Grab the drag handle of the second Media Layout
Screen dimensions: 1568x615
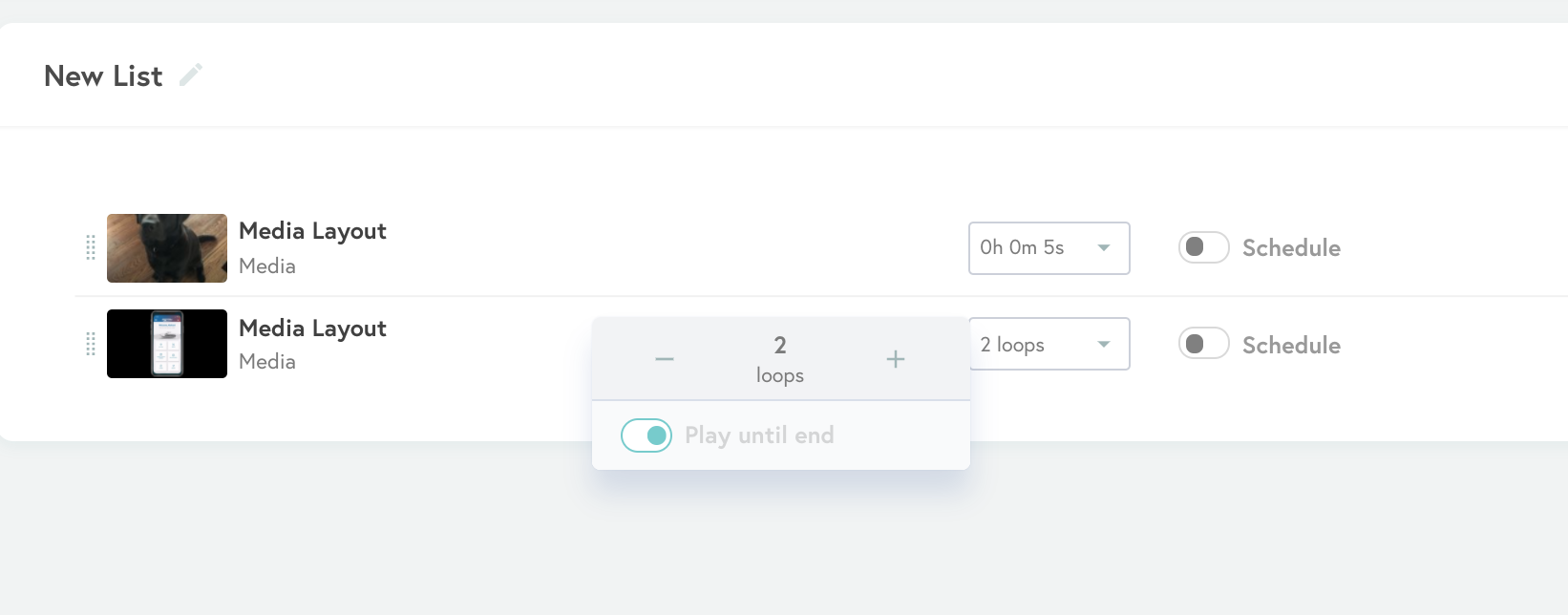(x=91, y=344)
